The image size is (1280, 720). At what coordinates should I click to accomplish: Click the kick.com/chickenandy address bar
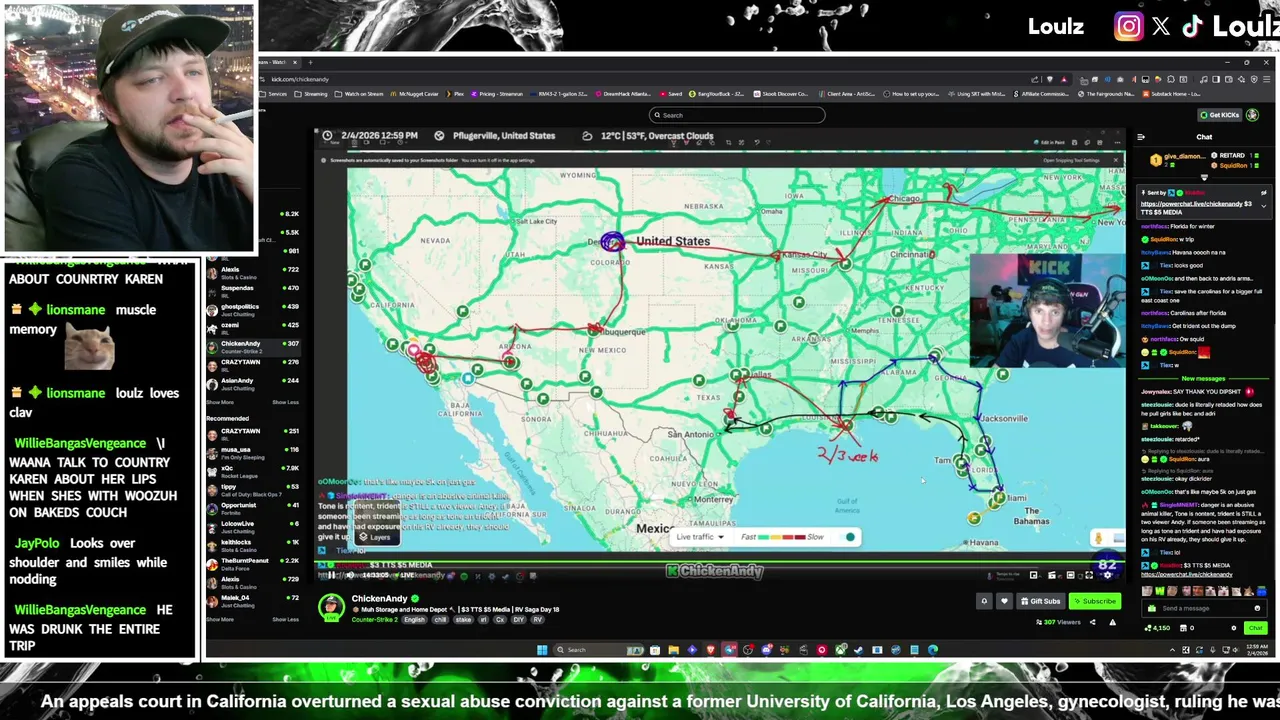(x=640, y=79)
